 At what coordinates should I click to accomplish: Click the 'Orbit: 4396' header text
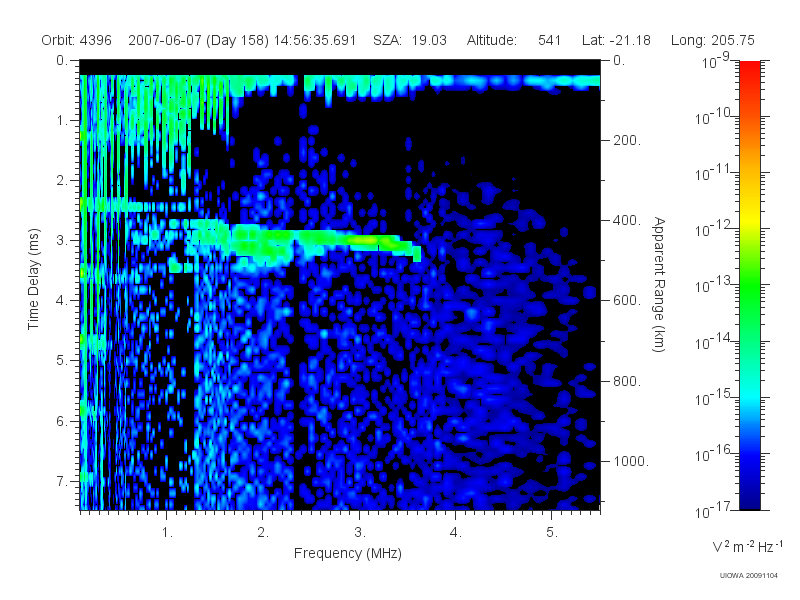[77, 40]
